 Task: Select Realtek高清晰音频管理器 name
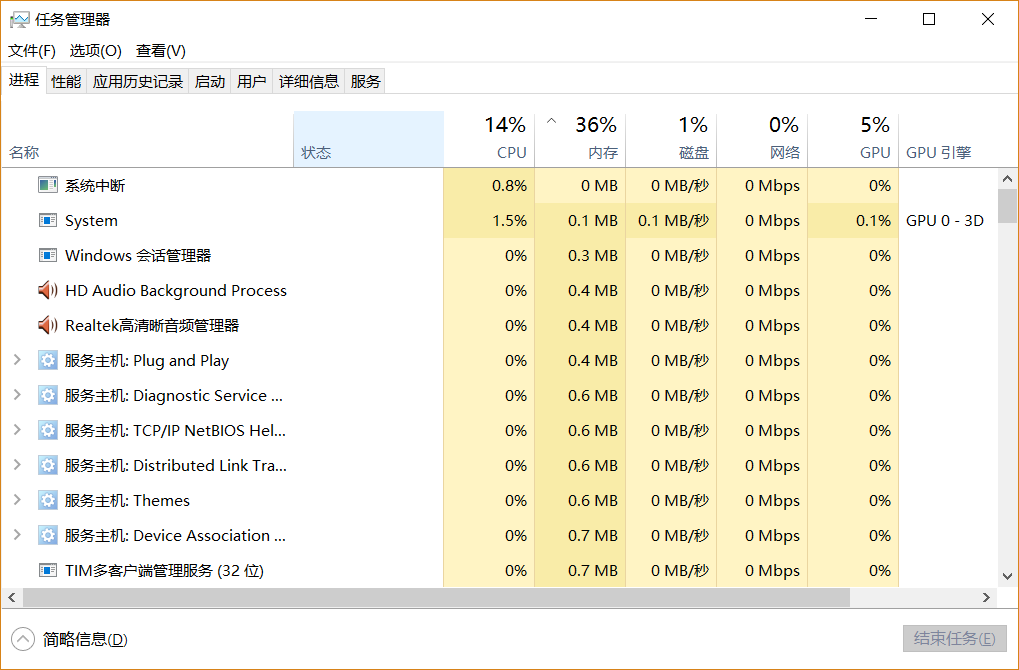point(152,326)
